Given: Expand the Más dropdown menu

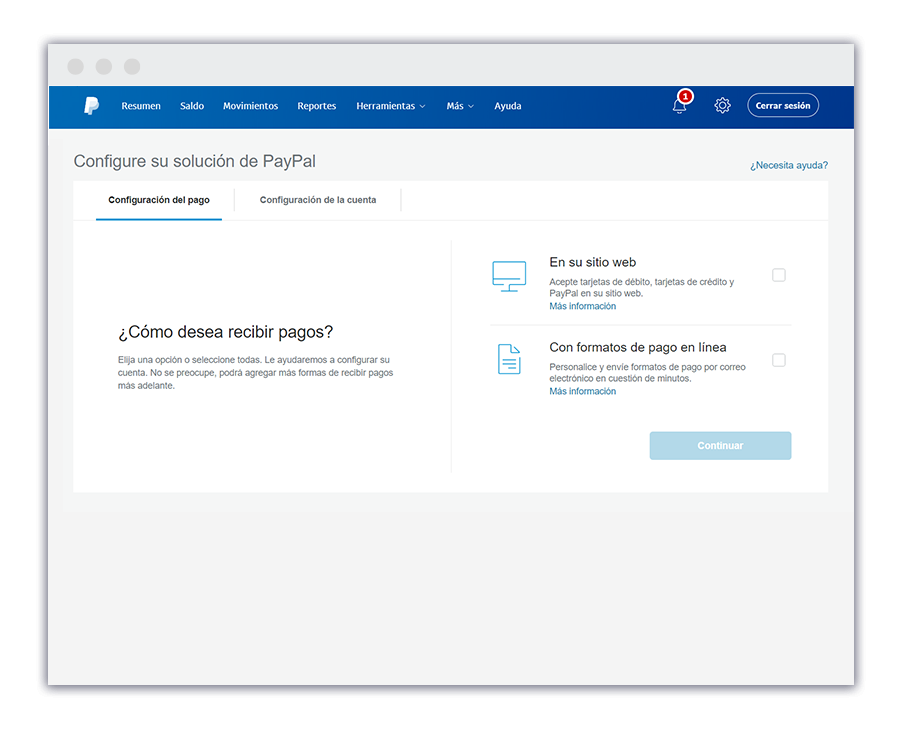Looking at the screenshot, I should point(459,106).
